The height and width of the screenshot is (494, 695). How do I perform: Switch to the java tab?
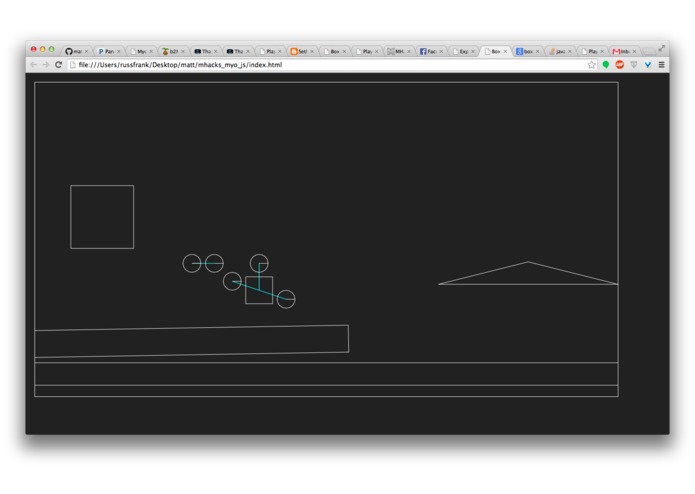coord(558,51)
